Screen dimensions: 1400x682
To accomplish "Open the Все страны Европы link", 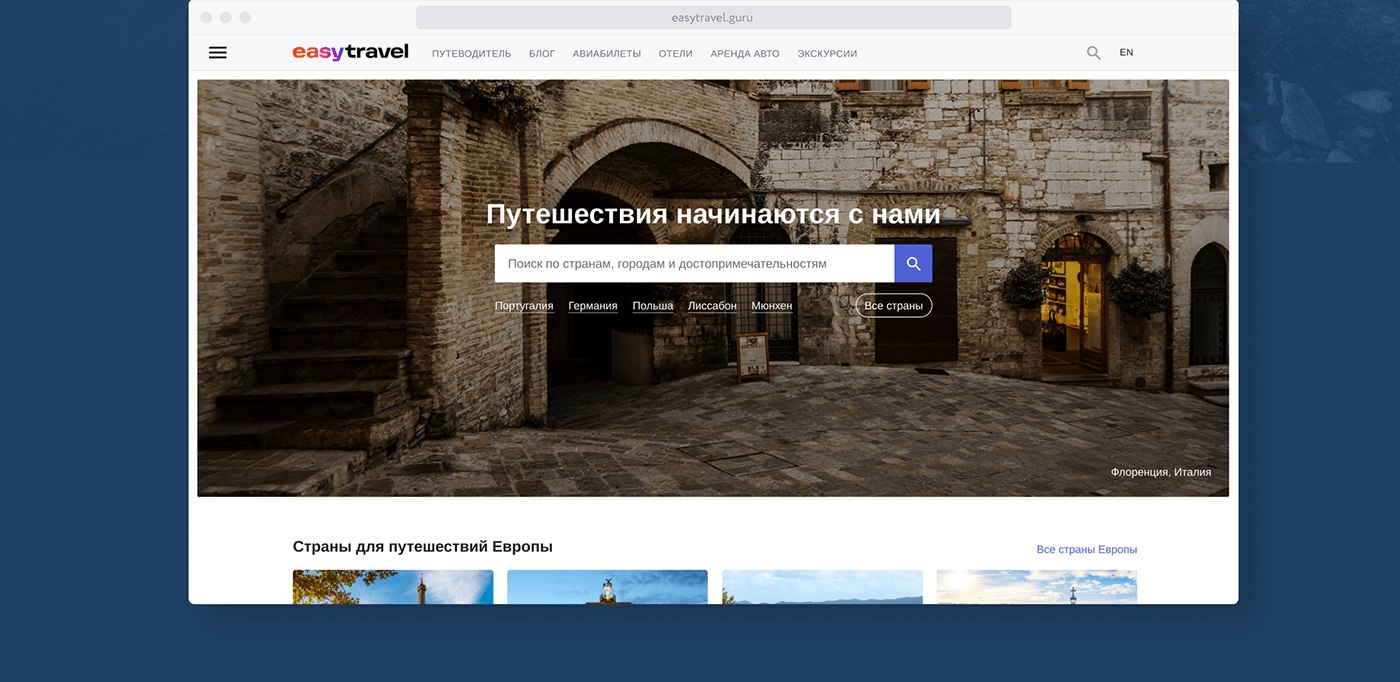I will pyautogui.click(x=1087, y=550).
